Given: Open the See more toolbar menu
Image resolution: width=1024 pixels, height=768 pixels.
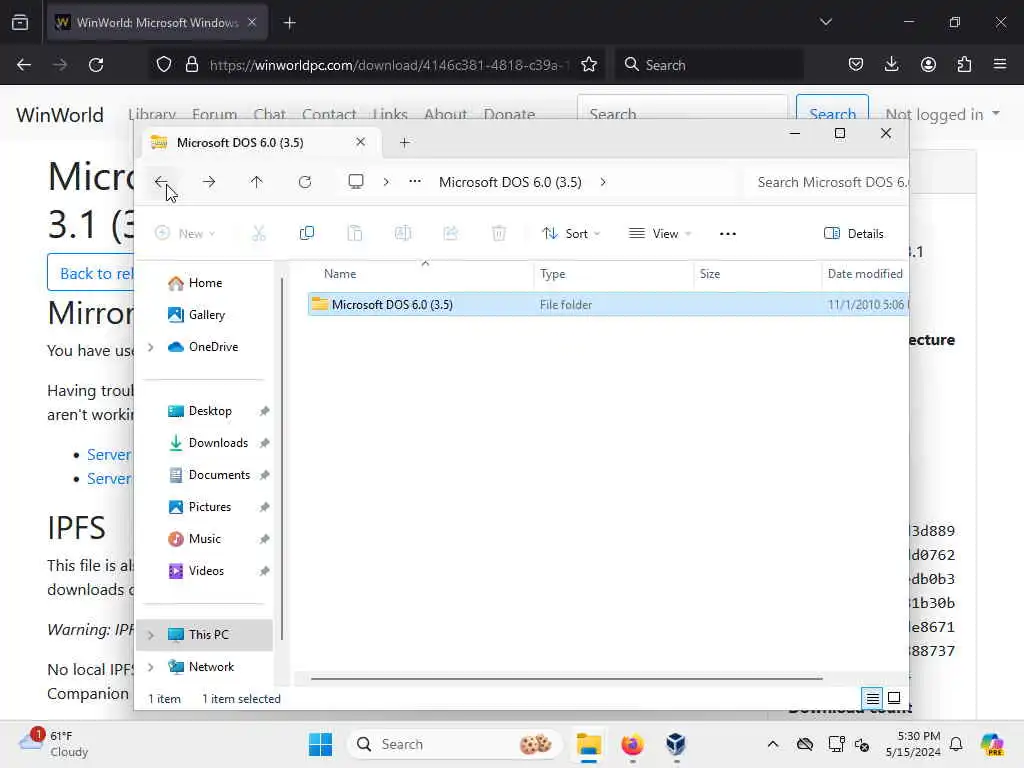Looking at the screenshot, I should (728, 234).
